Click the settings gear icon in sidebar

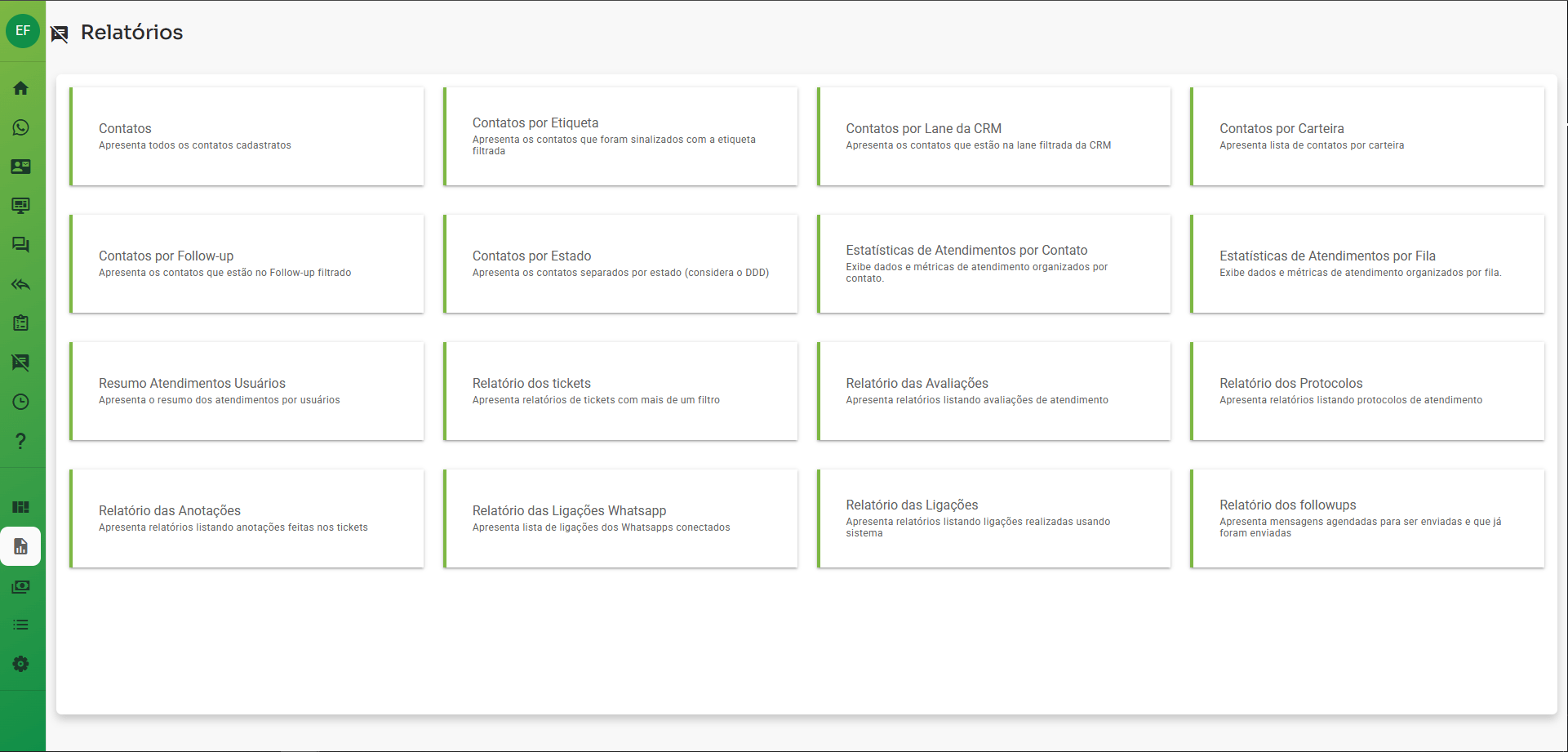[x=21, y=664]
